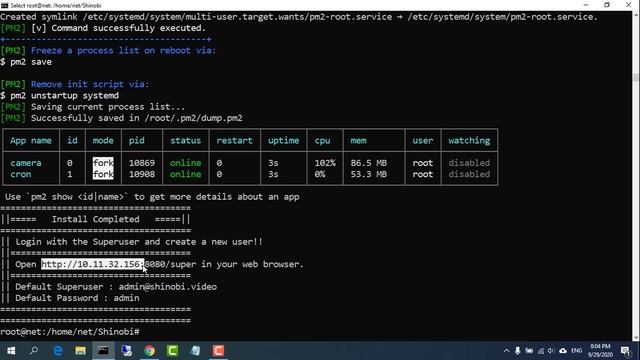Click the prompt 'root@net:/home/net/Shinobi#'
This screenshot has height=360, width=640.
70,332
